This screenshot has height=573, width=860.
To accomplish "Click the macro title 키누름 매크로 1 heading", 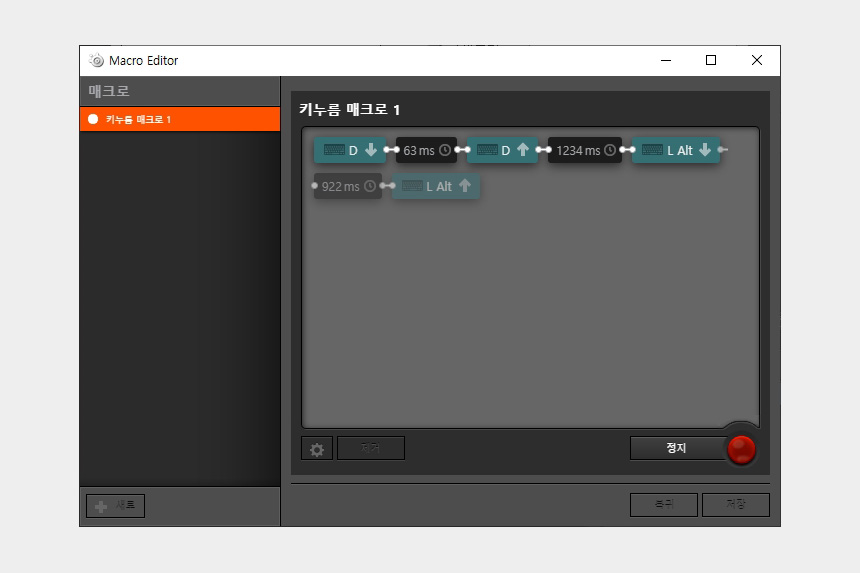I will pyautogui.click(x=349, y=110).
